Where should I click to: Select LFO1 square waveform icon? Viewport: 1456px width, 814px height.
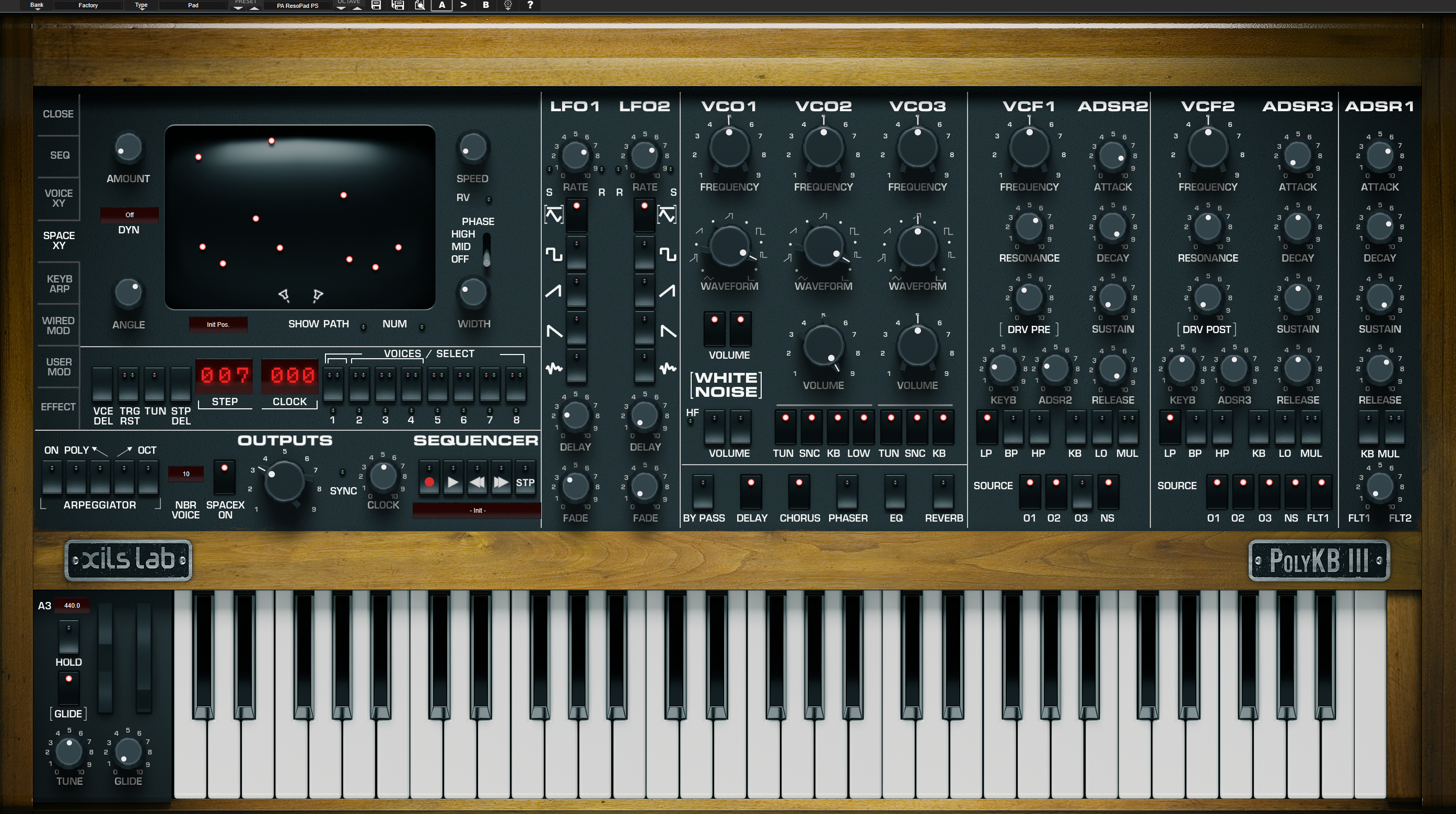pos(554,254)
